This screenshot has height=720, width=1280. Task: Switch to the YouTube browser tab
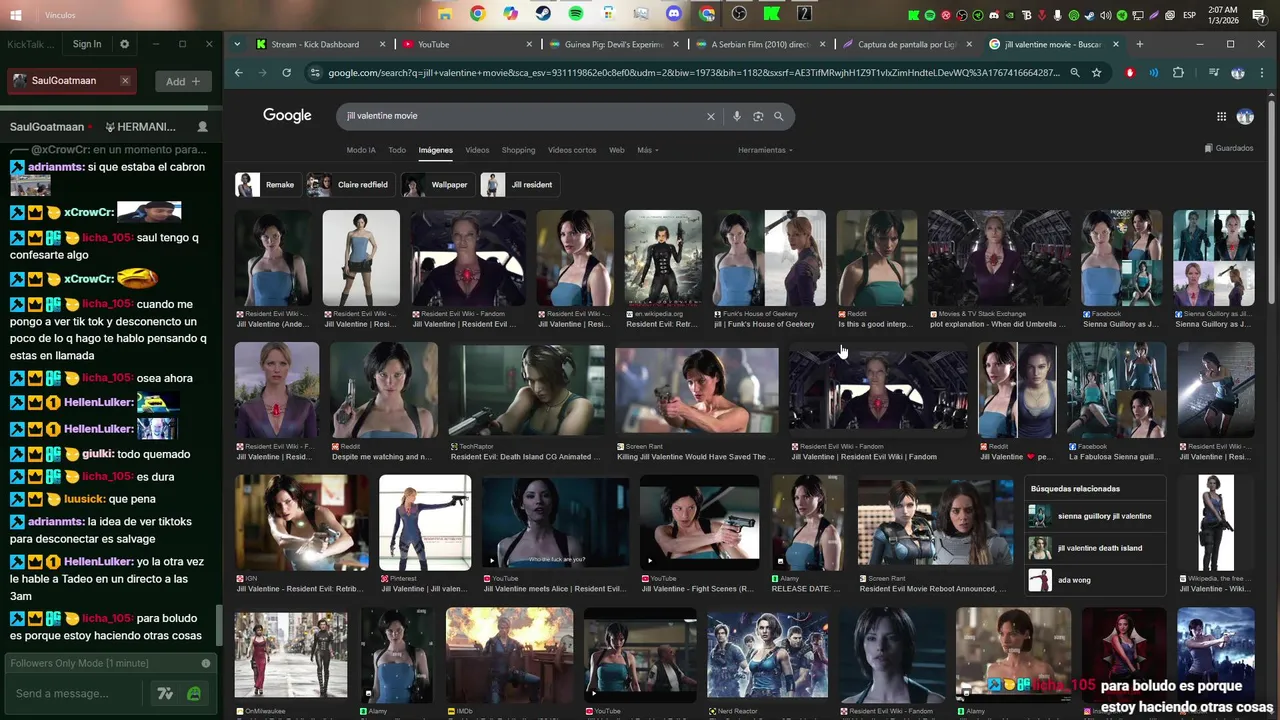tap(468, 44)
